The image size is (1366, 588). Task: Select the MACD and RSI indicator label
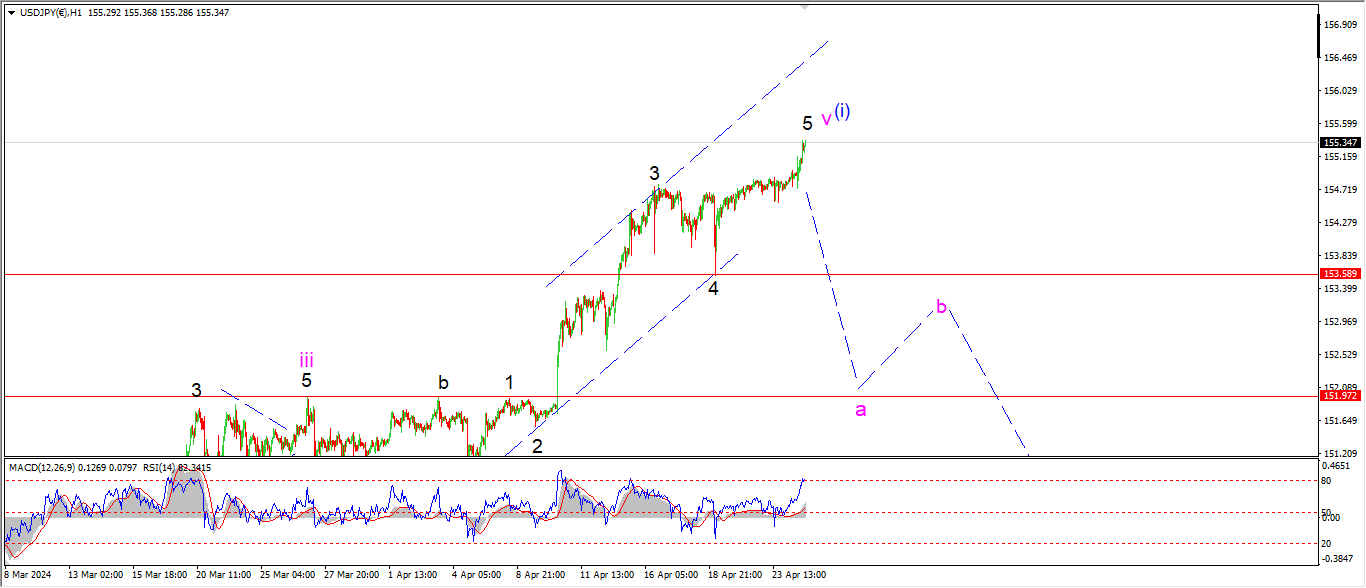click(x=96, y=467)
